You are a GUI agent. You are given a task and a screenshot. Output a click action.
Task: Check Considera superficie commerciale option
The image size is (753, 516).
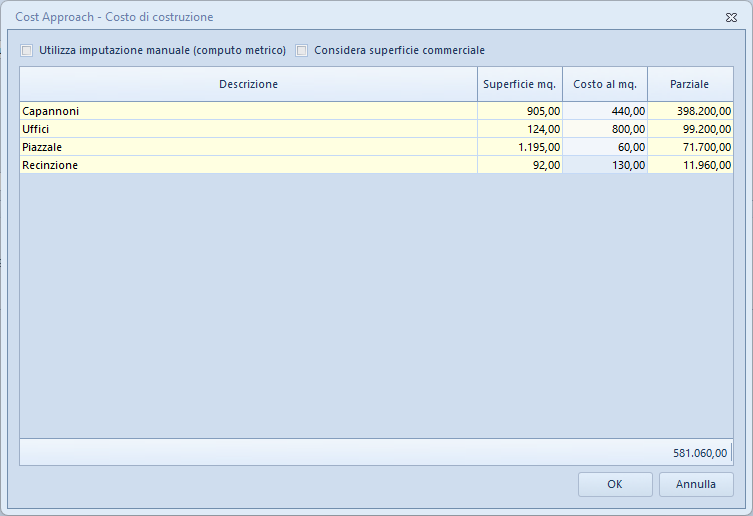tap(302, 50)
